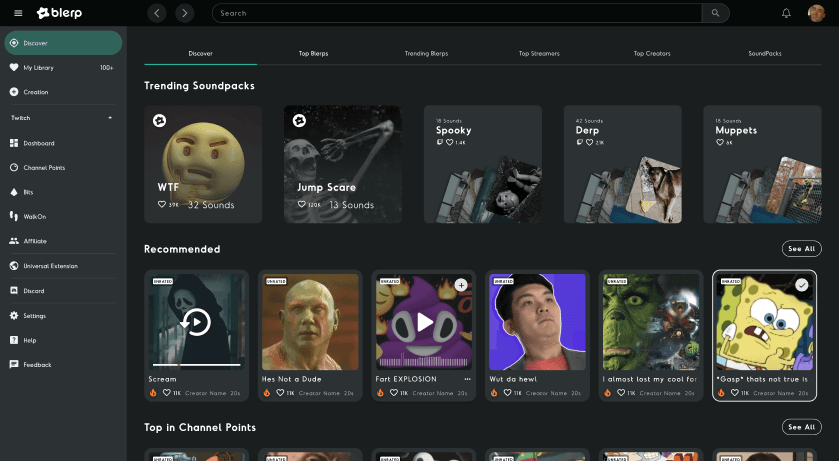839x461 pixels.
Task: Click the fire icon on Gasp blerp
Action: click(721, 393)
